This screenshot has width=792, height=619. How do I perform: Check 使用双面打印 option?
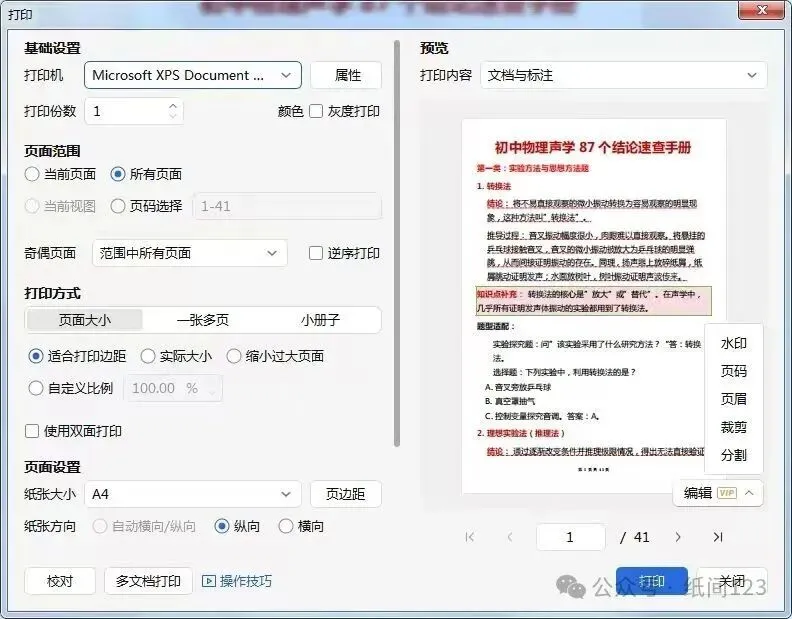(32, 431)
